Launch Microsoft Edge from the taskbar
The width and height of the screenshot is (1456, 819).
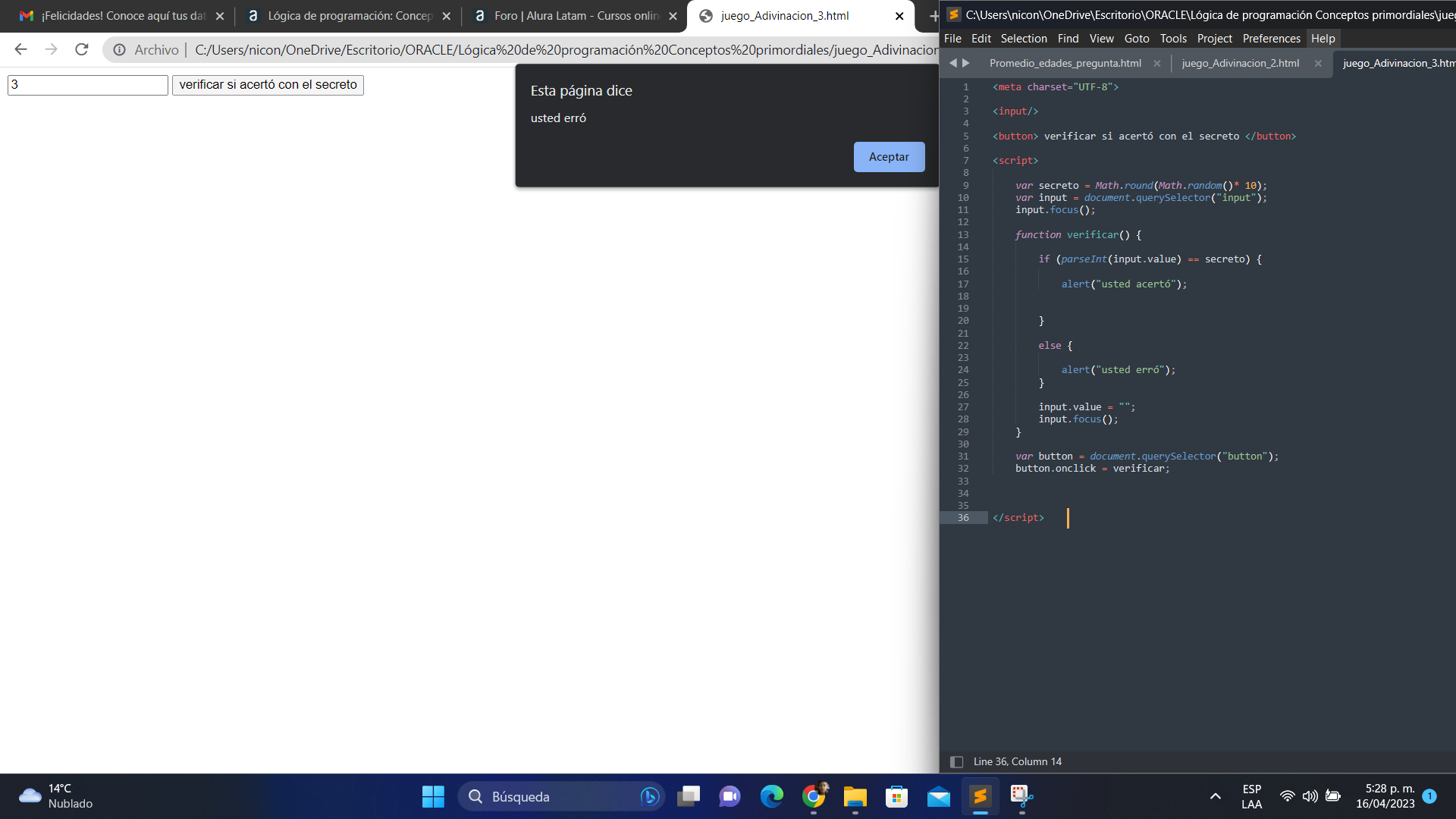[772, 796]
